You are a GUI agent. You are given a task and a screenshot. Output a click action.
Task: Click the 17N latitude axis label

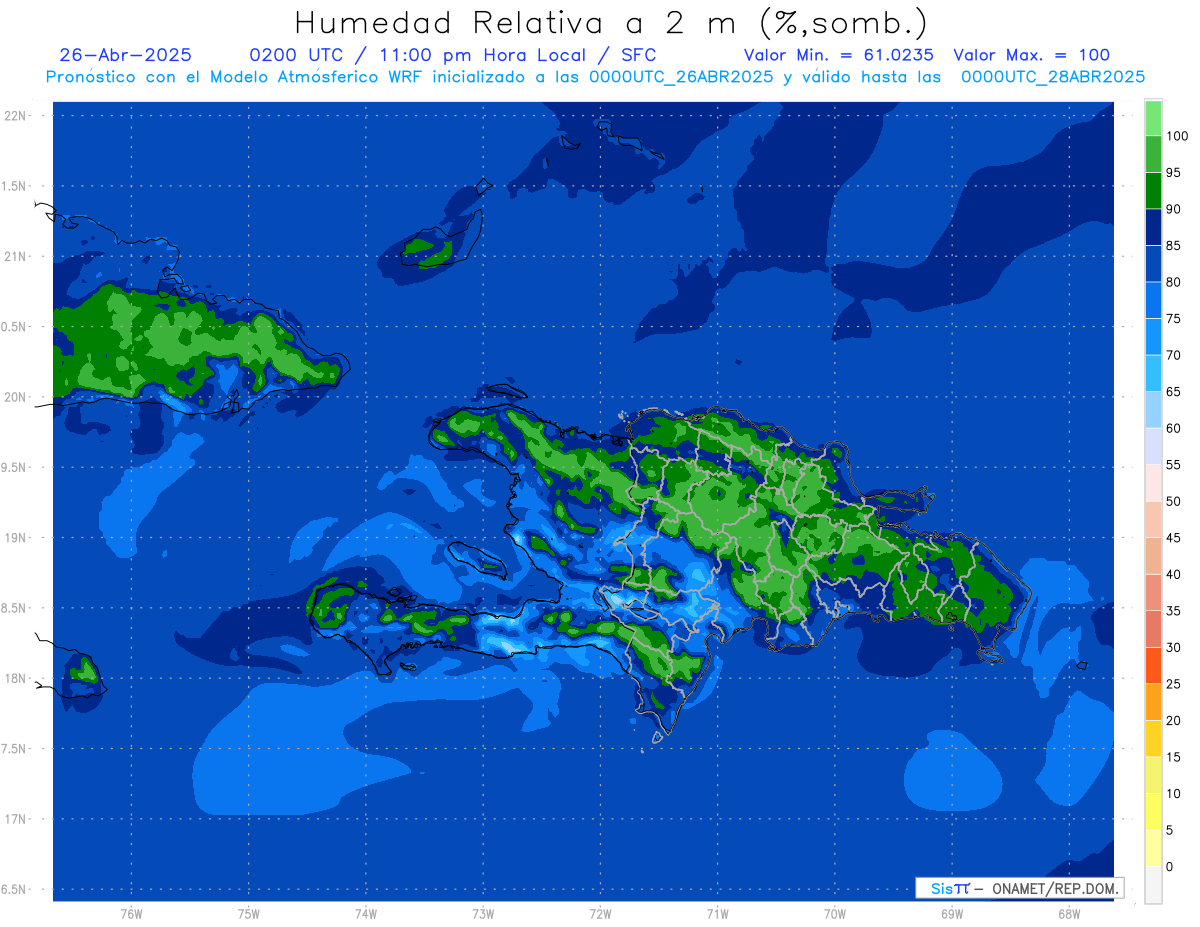(x=17, y=819)
